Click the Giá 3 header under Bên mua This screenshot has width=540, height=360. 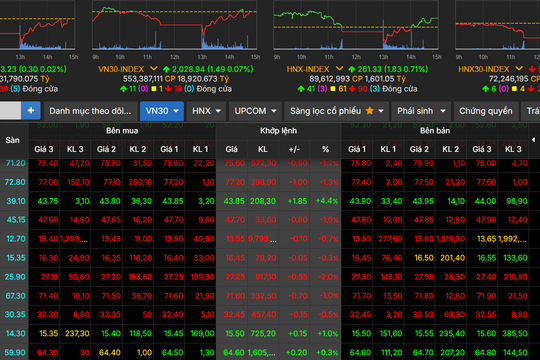tap(44, 149)
